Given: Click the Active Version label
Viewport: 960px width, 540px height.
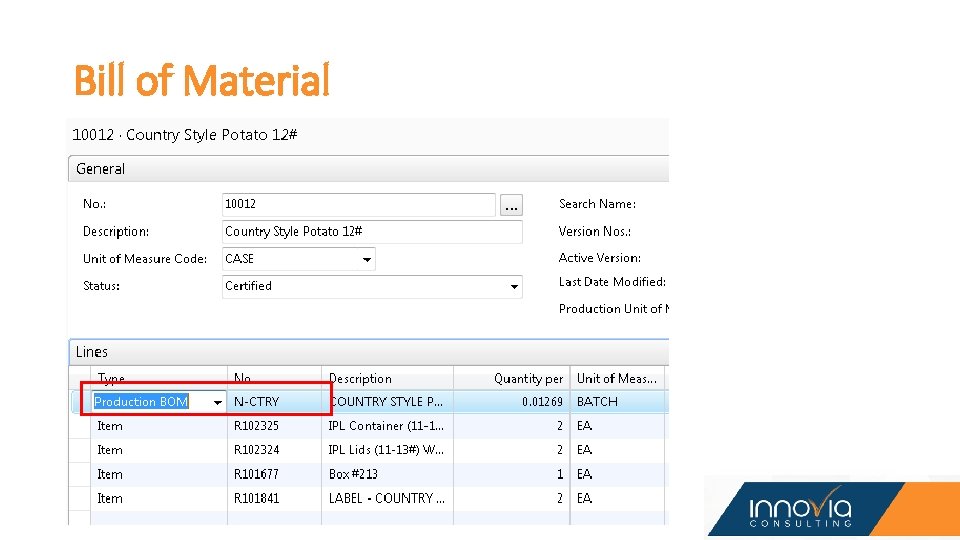Looking at the screenshot, I should (599, 258).
